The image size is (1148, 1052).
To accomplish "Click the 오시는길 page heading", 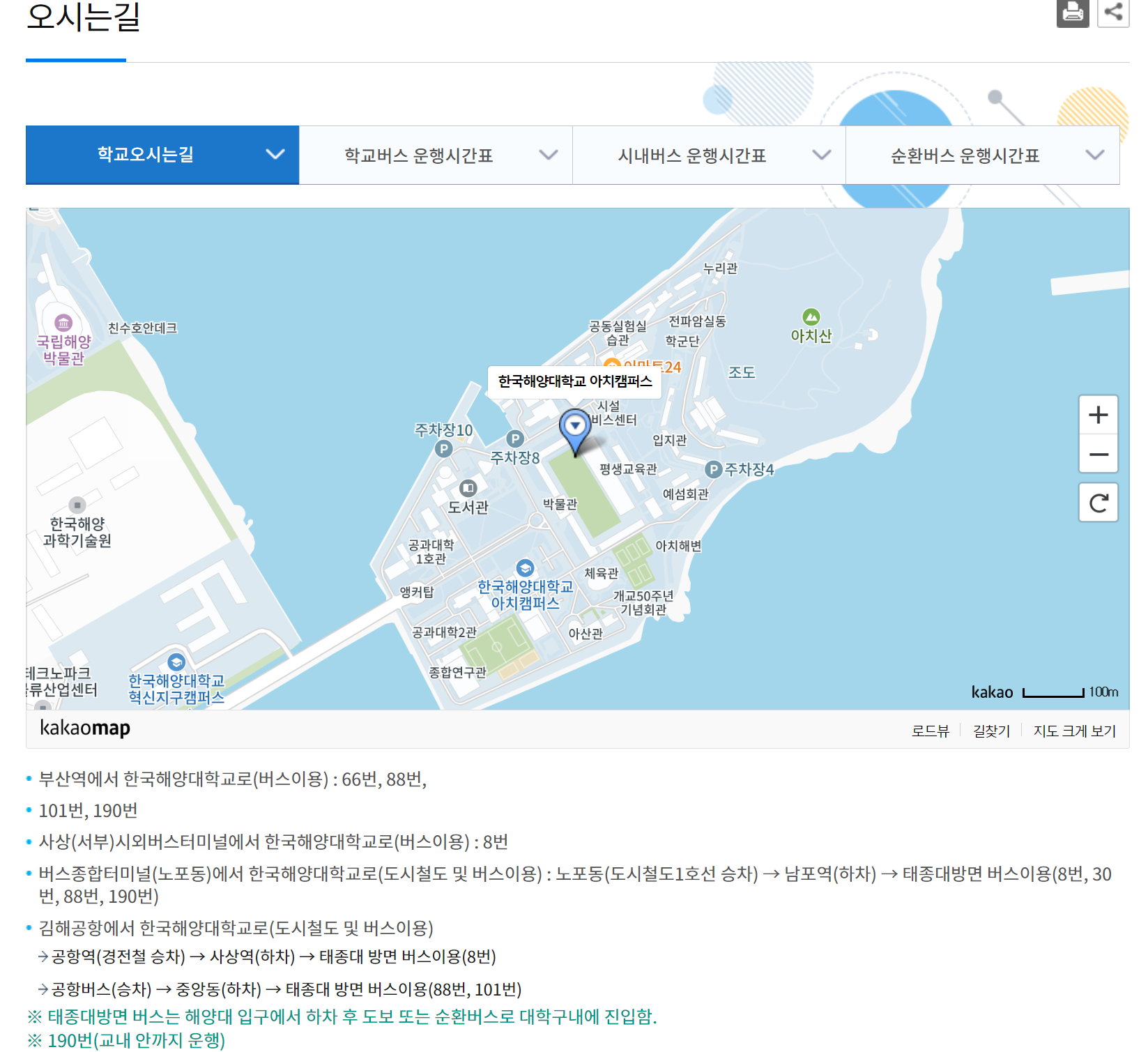I will click(83, 16).
